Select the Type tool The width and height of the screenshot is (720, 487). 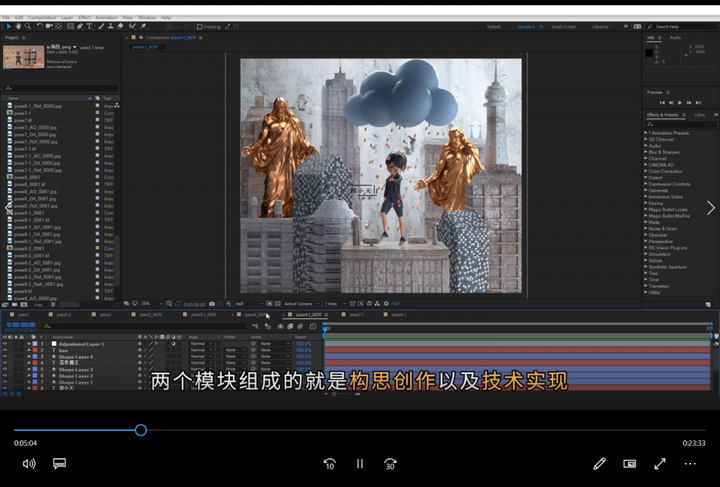click(x=91, y=26)
